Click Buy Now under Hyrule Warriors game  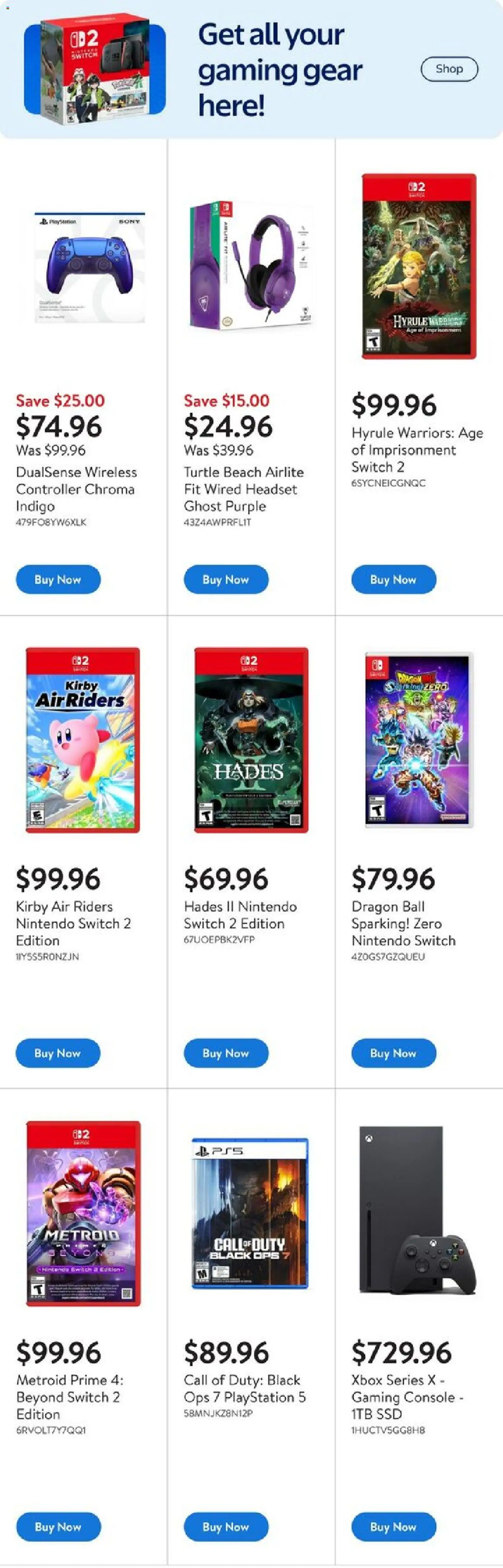394,579
